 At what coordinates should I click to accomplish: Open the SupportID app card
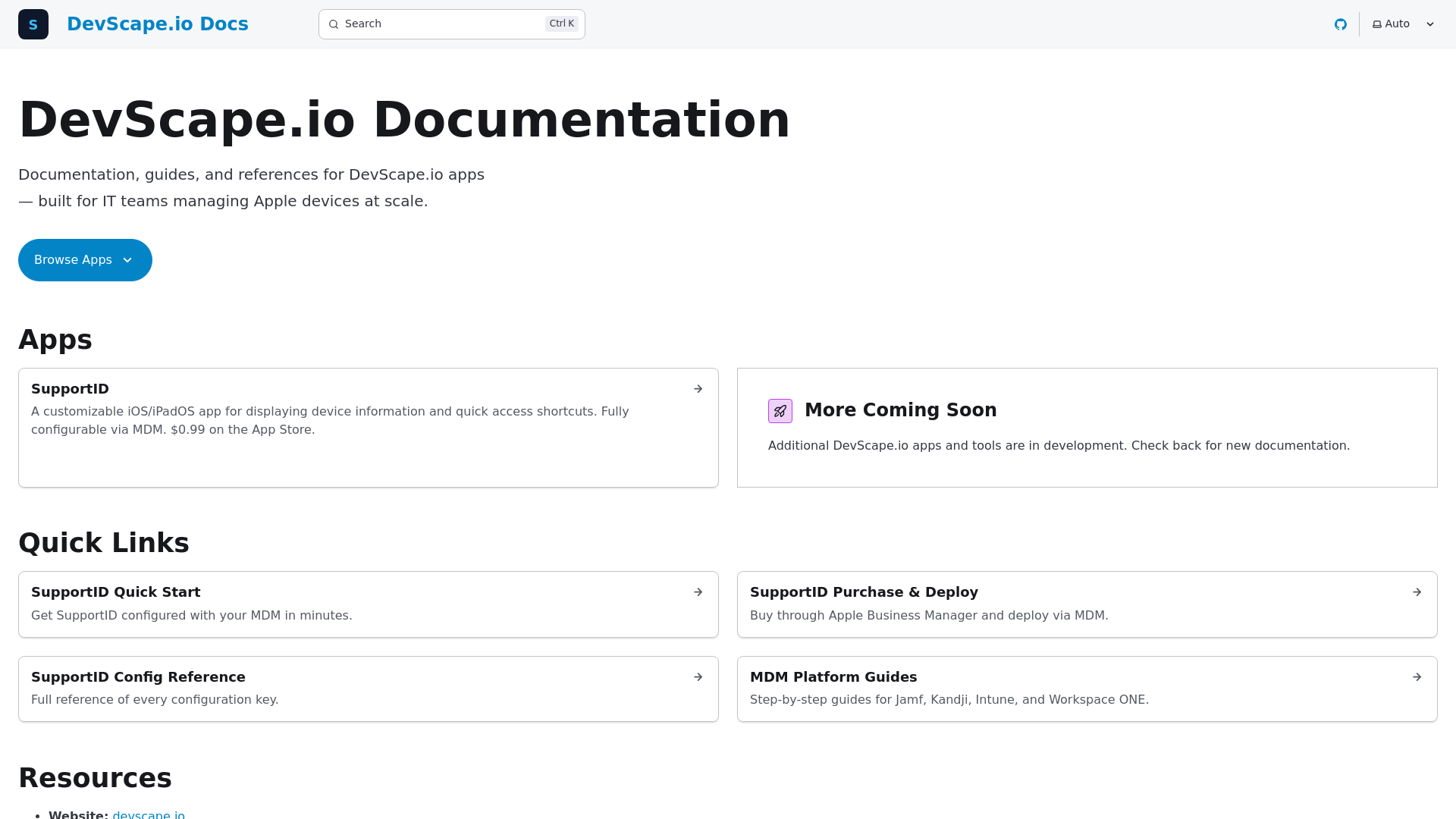coord(369,428)
